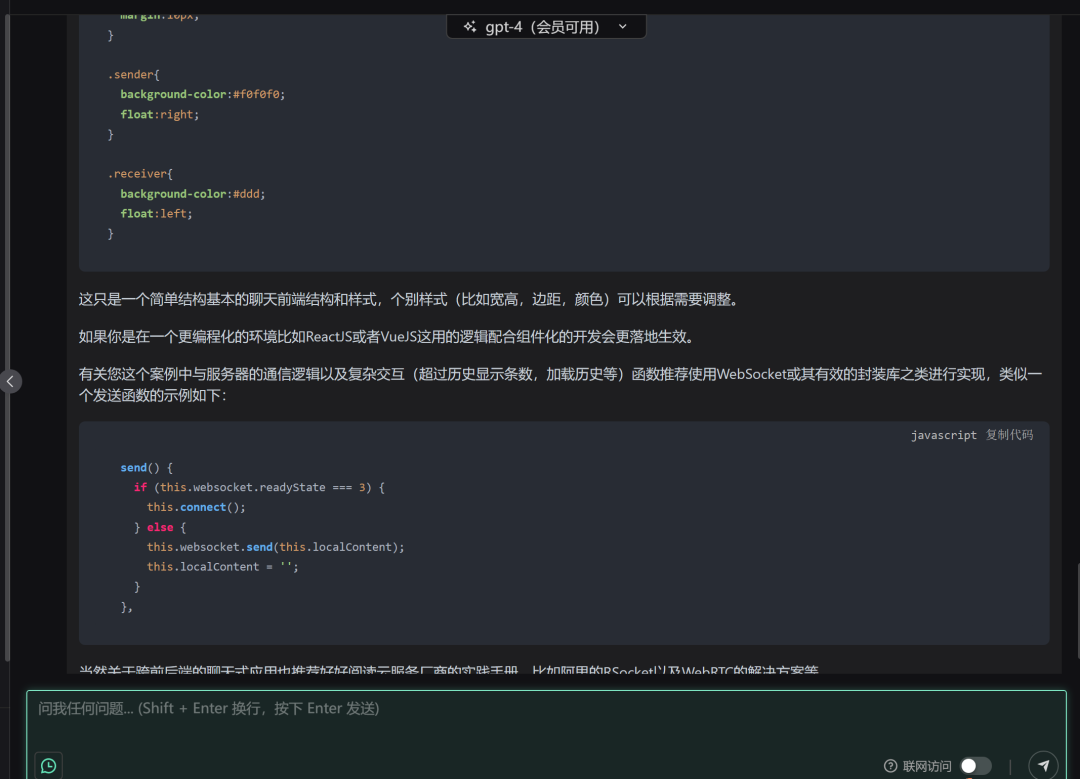Copy the javascript code with 复制代码
This screenshot has height=779, width=1080.
click(x=1009, y=435)
